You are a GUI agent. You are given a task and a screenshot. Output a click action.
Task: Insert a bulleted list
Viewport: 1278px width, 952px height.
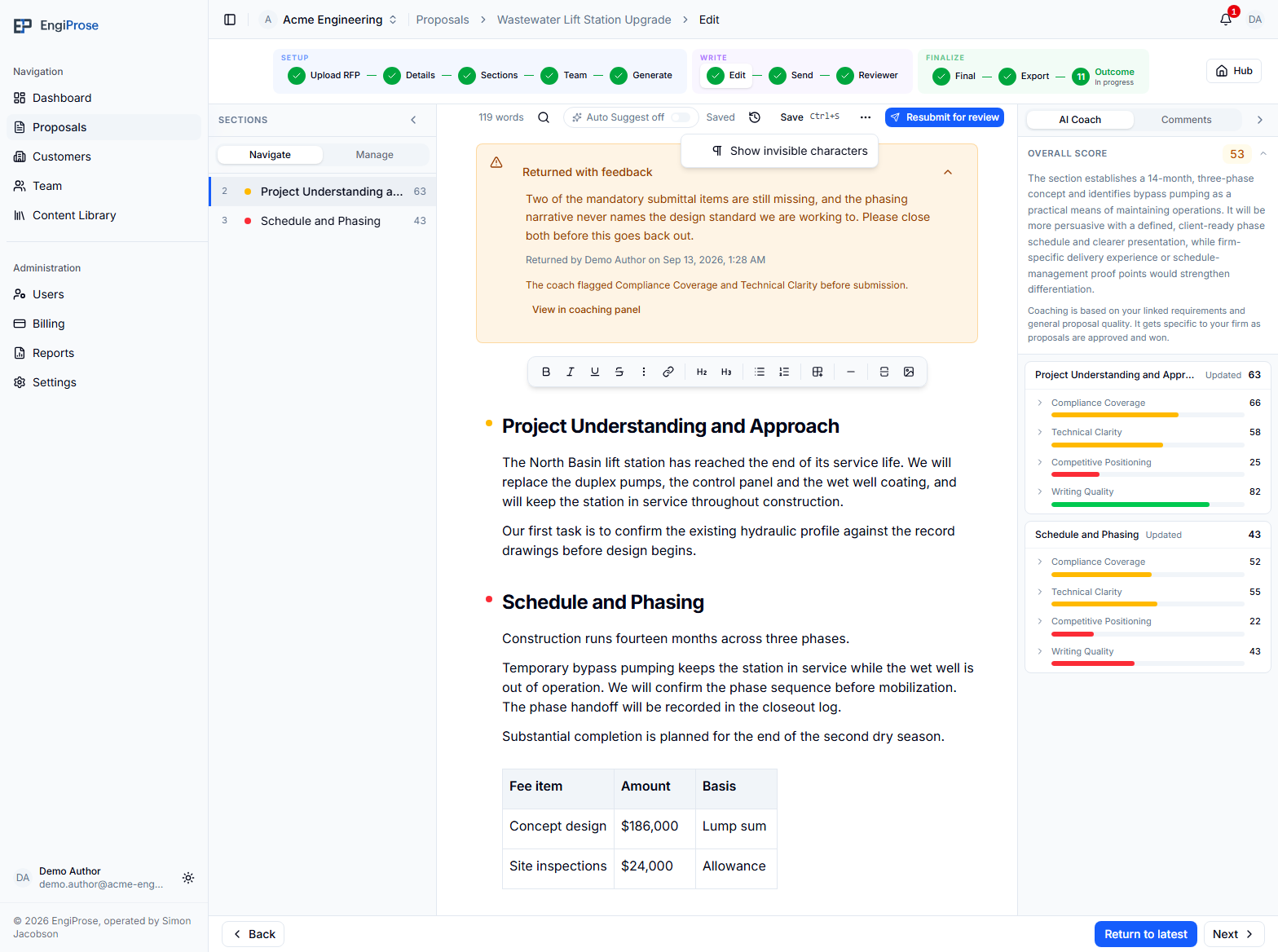pyautogui.click(x=760, y=372)
